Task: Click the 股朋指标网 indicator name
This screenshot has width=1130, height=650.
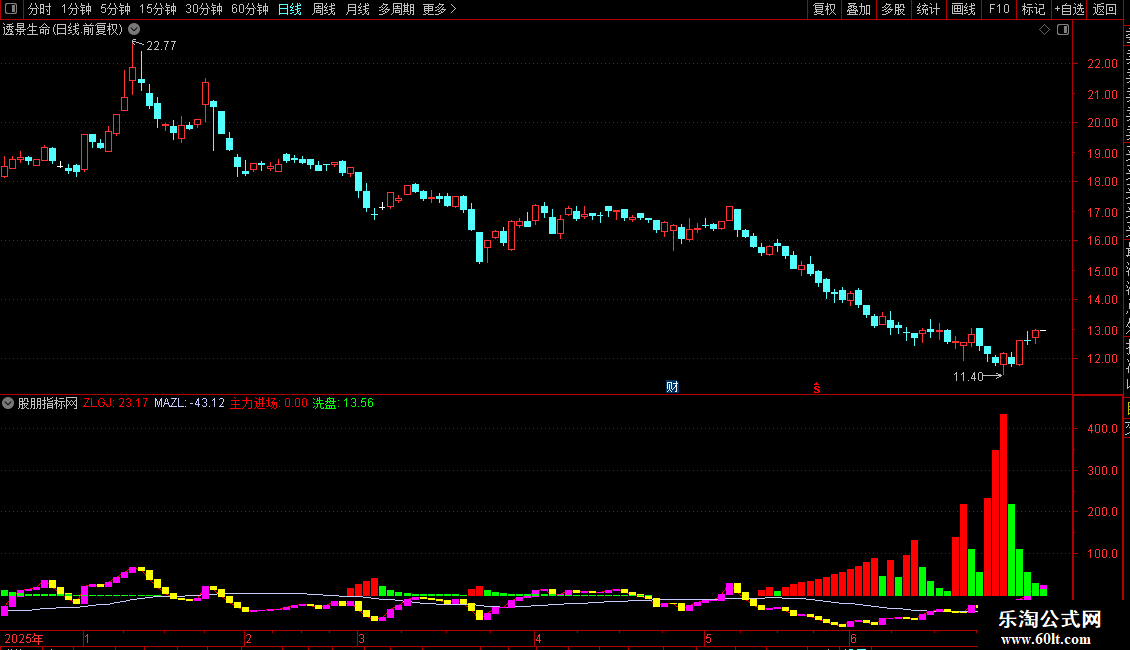Action: 48,403
